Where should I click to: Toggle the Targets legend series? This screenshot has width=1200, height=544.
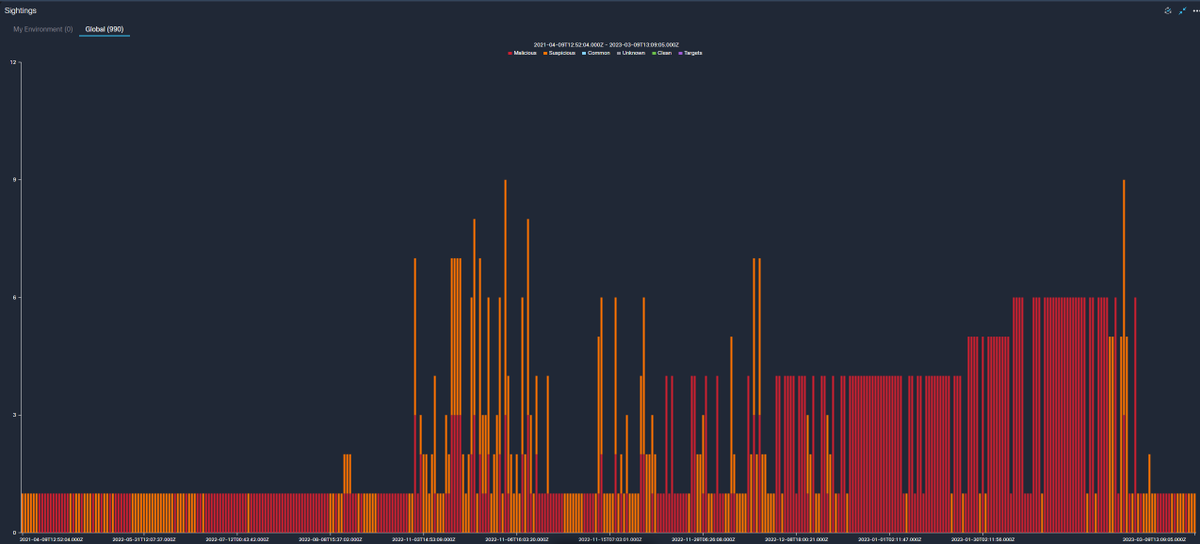pyautogui.click(x=690, y=53)
